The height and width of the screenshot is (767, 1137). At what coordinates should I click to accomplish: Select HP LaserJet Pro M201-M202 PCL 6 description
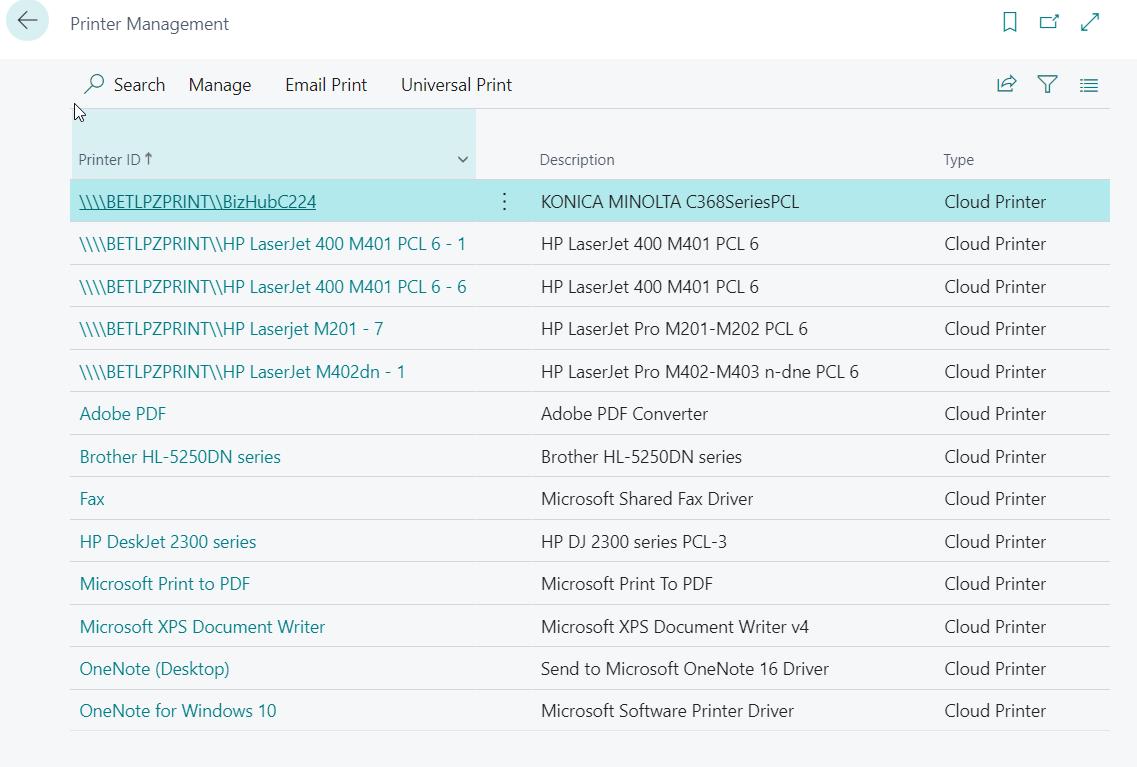(674, 328)
